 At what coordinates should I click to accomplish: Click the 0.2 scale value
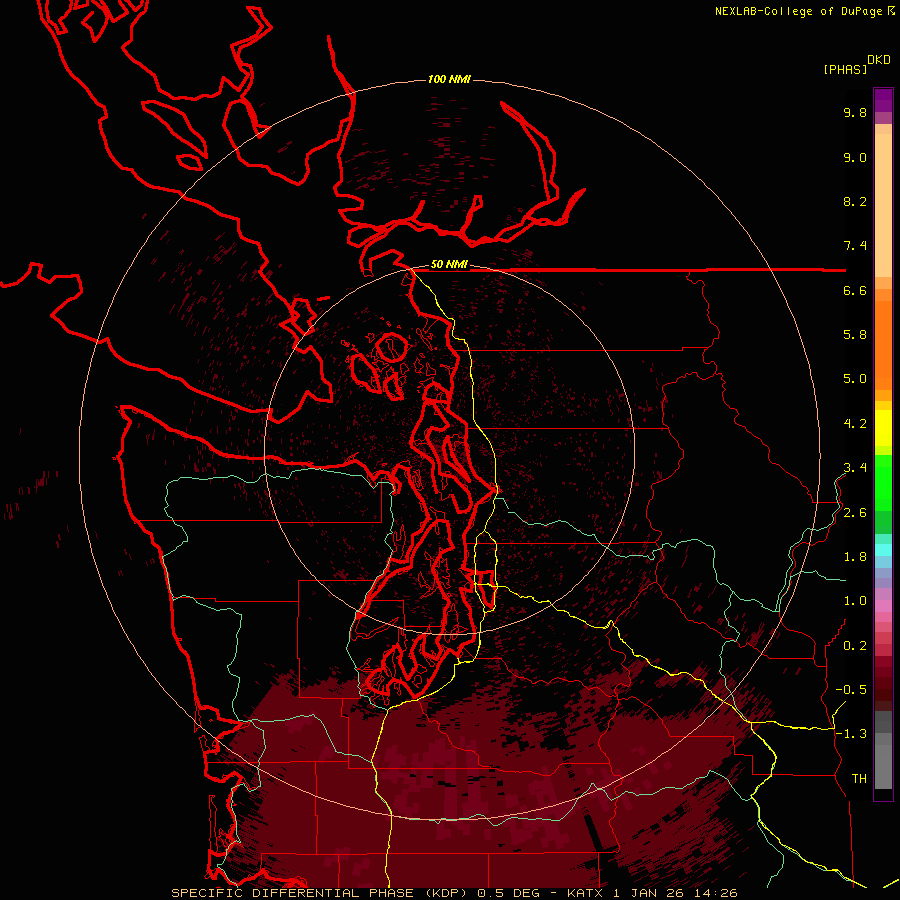[x=855, y=646]
